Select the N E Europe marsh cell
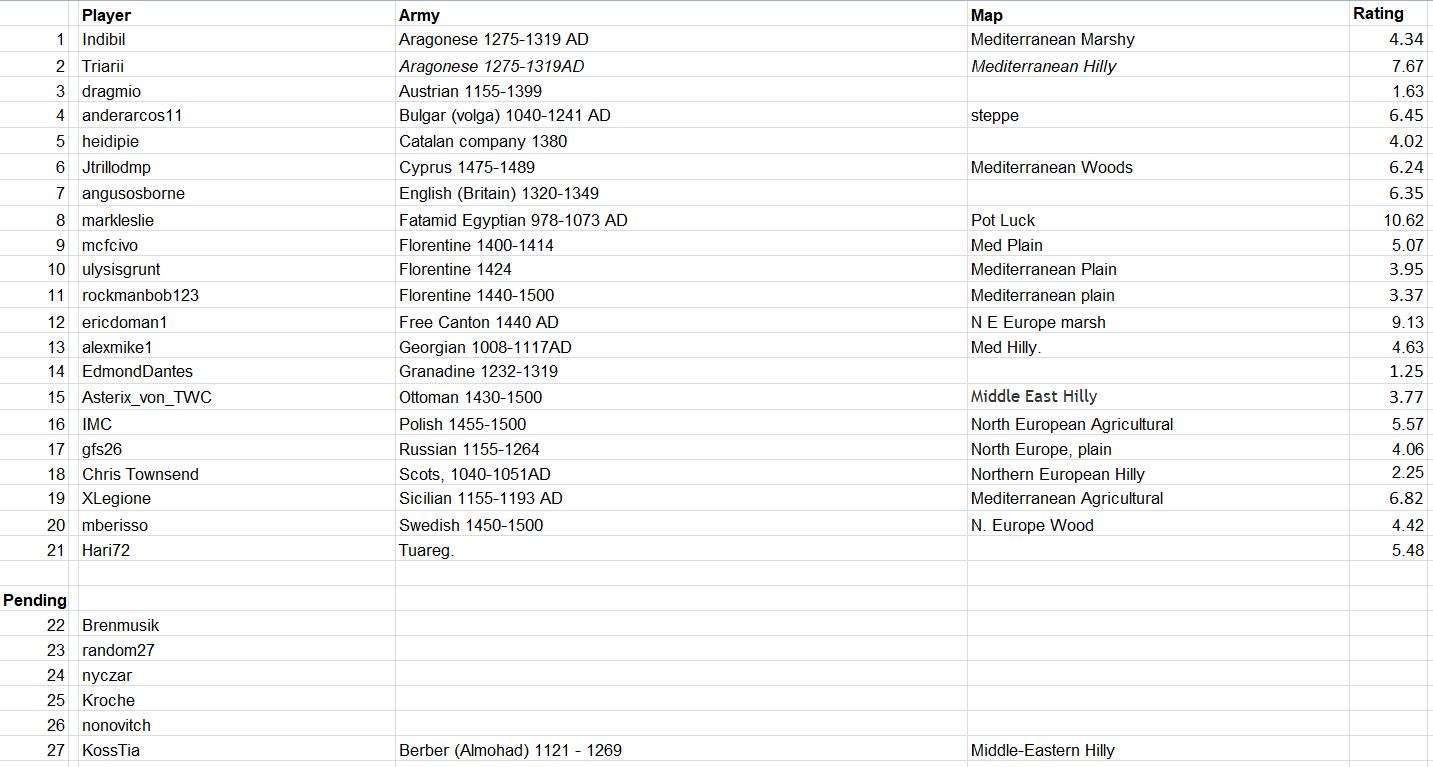This screenshot has width=1433, height=767. point(1158,322)
